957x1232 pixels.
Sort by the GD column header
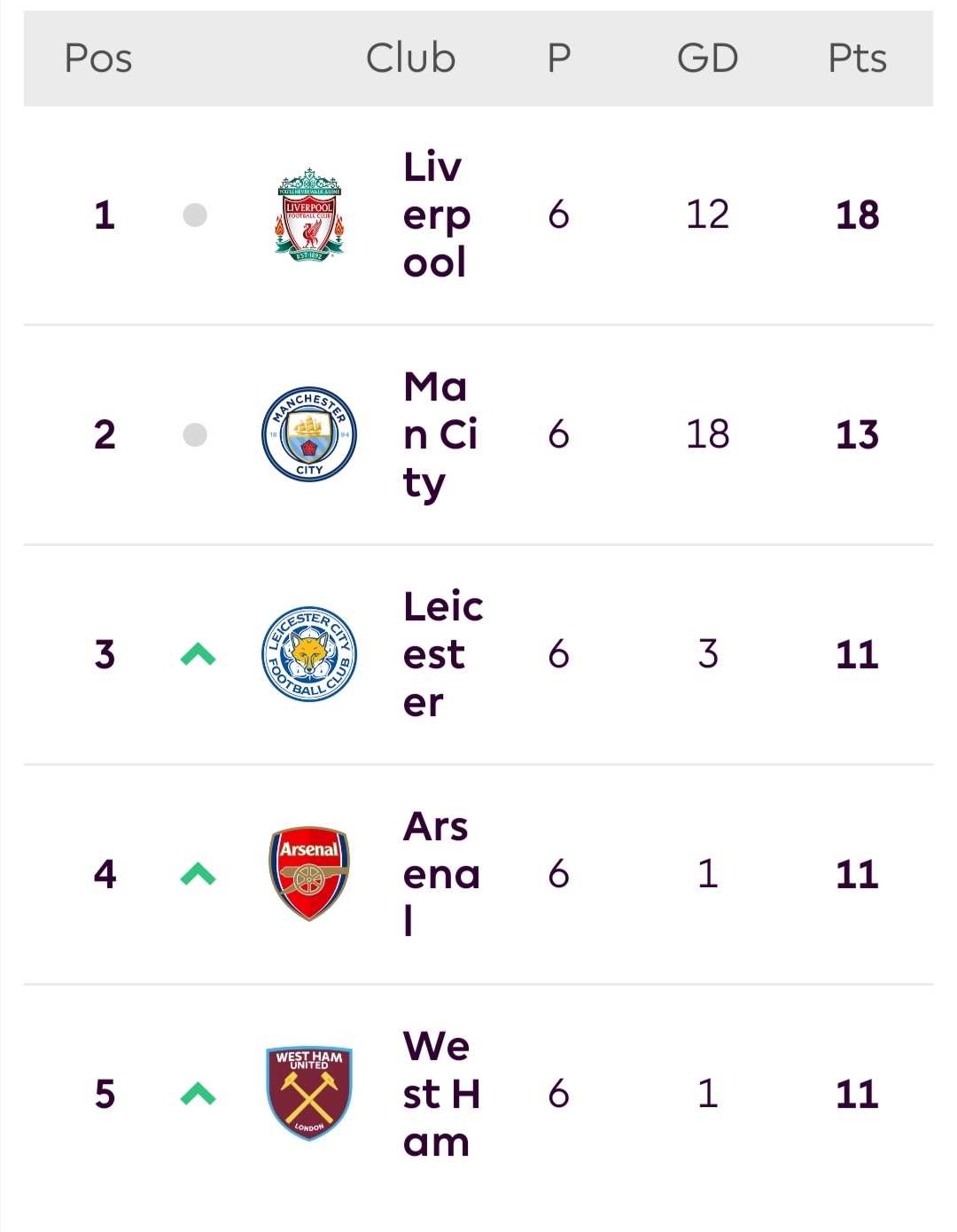click(708, 58)
